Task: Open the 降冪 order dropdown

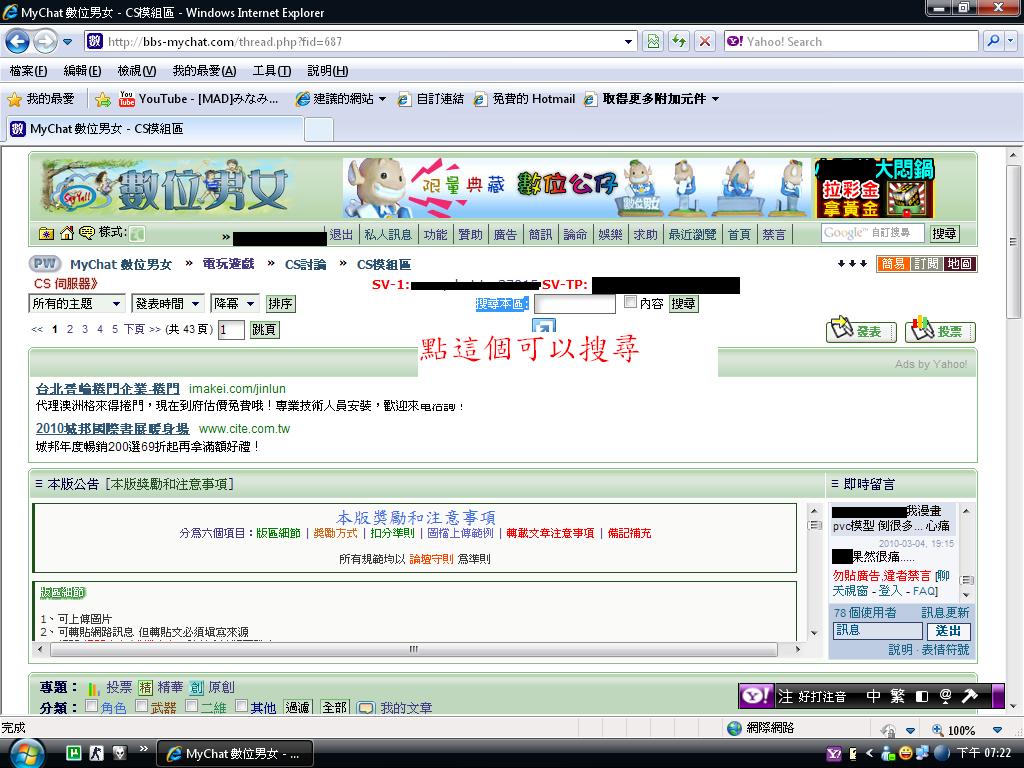Action: (x=234, y=304)
